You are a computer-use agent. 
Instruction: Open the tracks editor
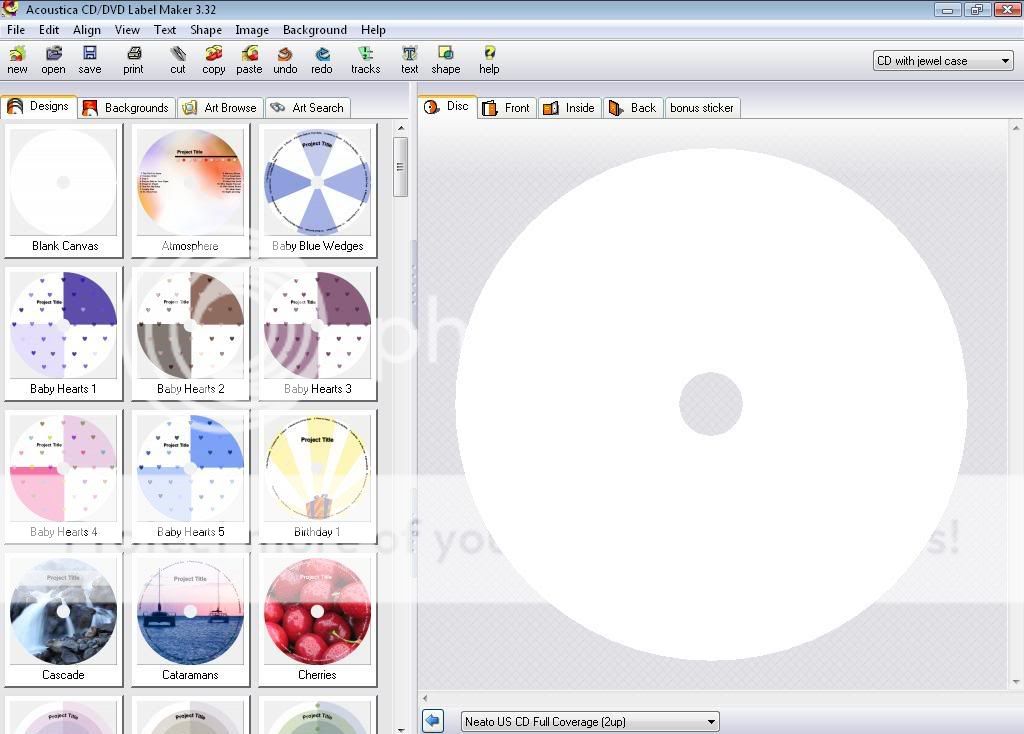365,60
